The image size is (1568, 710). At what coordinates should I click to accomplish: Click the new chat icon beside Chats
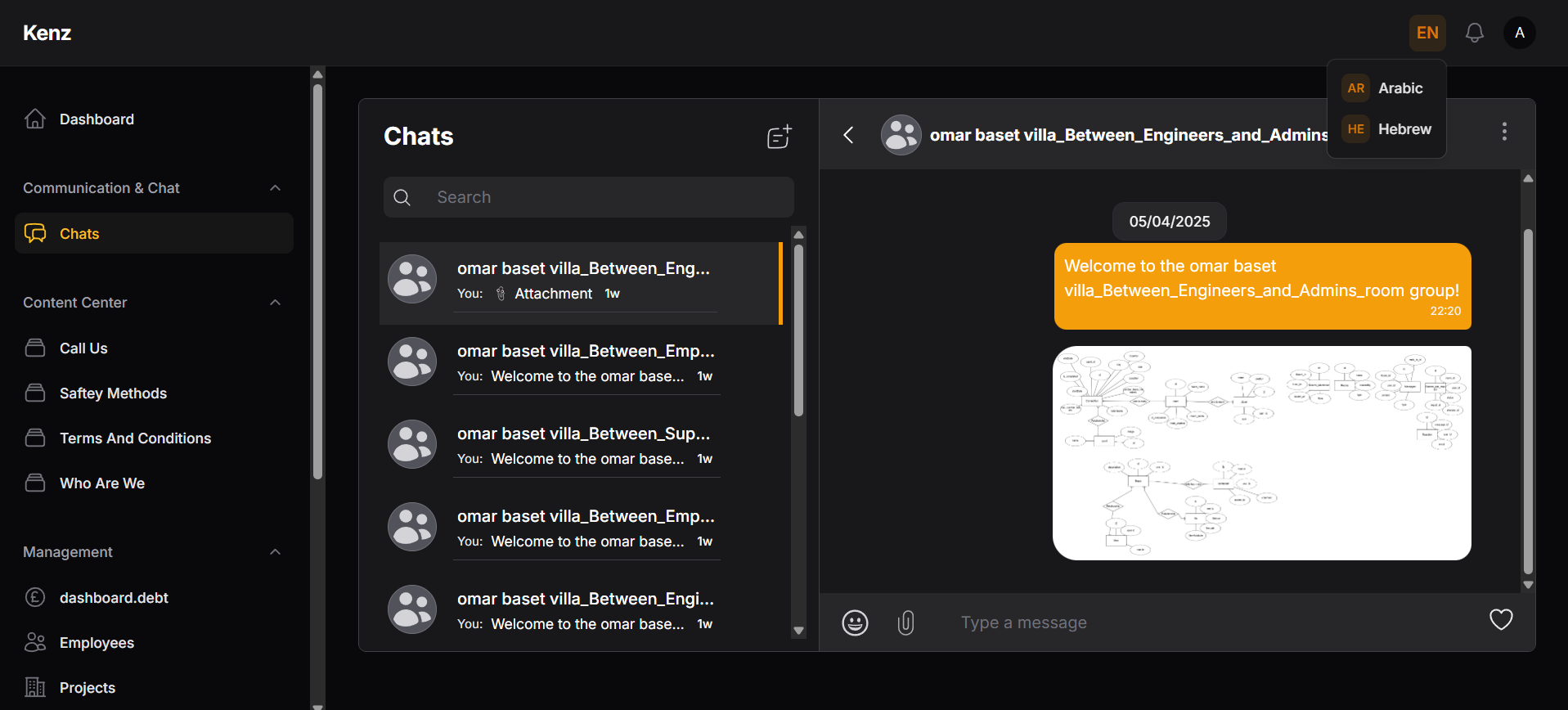point(779,136)
